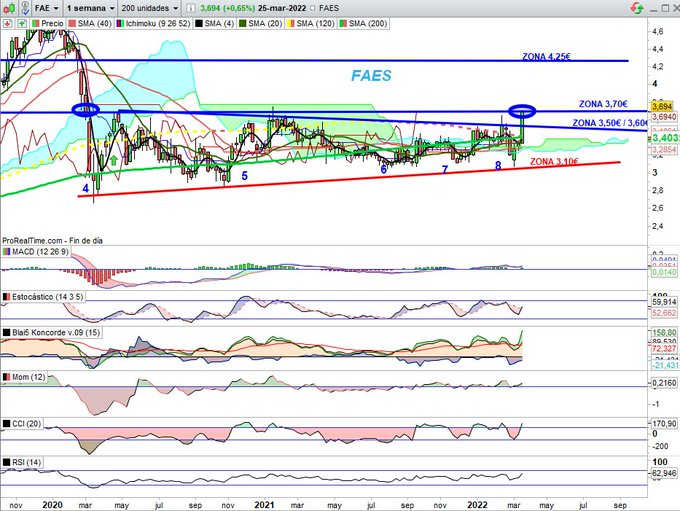The image size is (680, 511).
Task: Click the info icon before the 3,694 price
Action: 191,8
